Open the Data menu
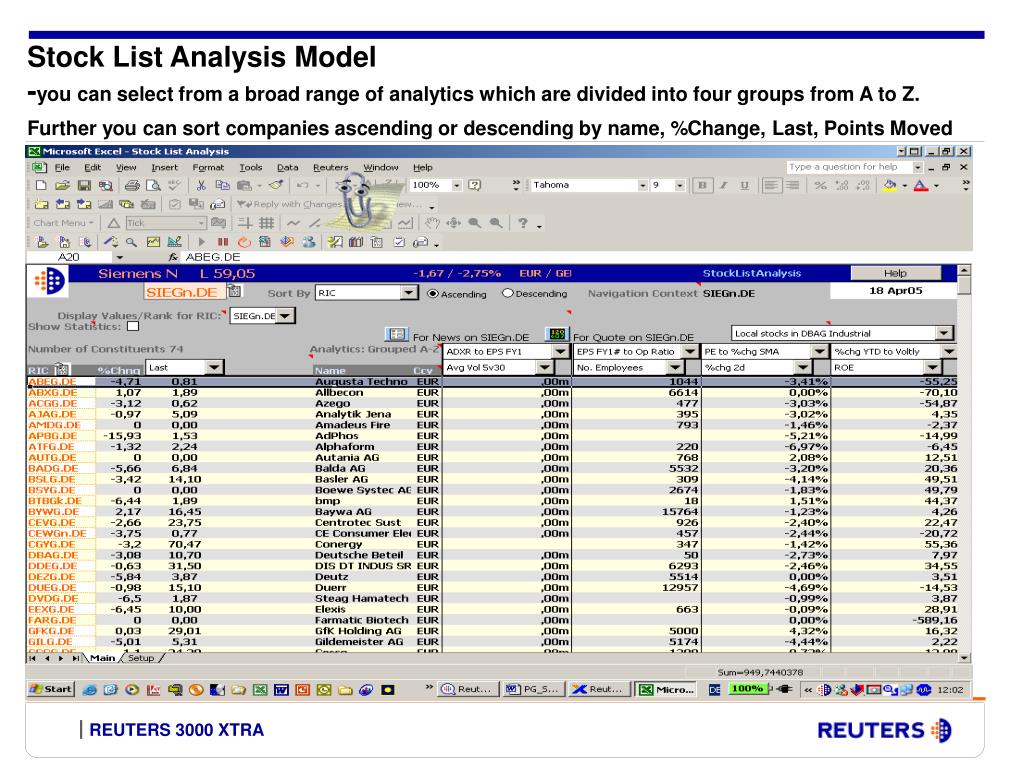The width and height of the screenshot is (1024, 768). [x=287, y=168]
